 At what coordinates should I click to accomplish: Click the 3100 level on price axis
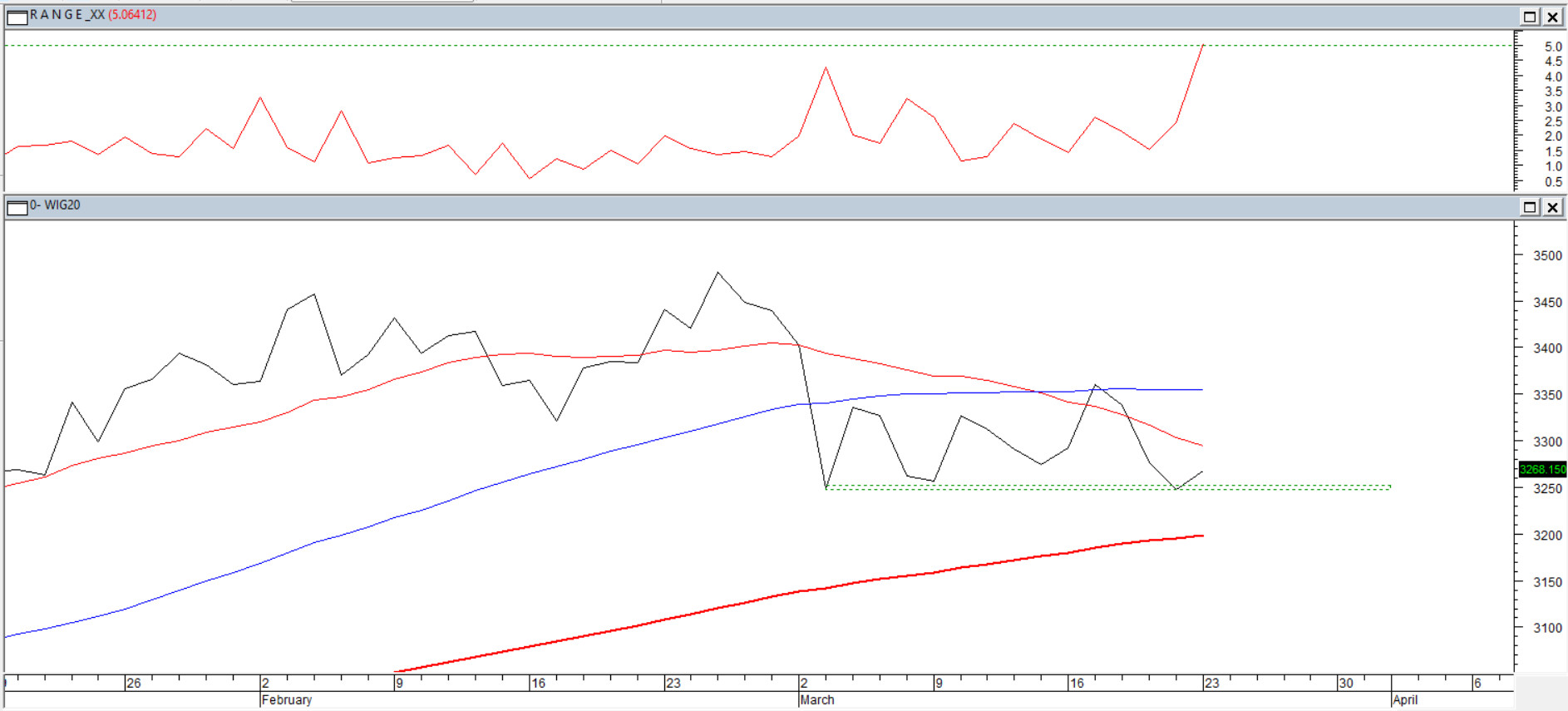(1547, 629)
